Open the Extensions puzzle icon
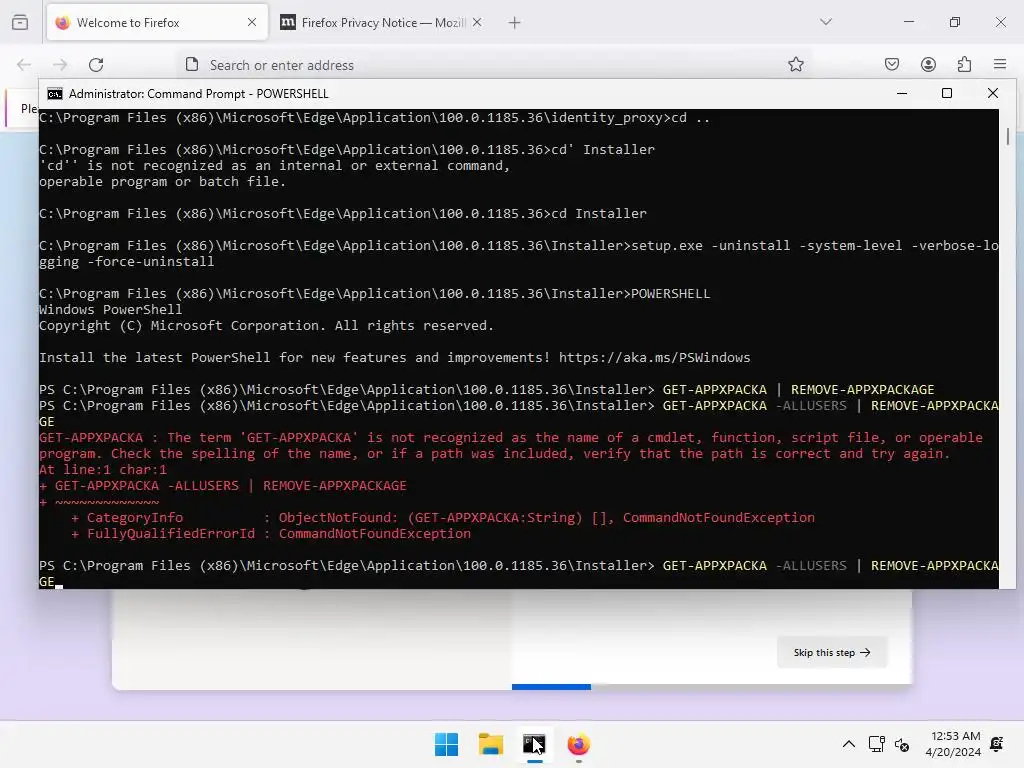This screenshot has width=1024, height=768. 964,65
